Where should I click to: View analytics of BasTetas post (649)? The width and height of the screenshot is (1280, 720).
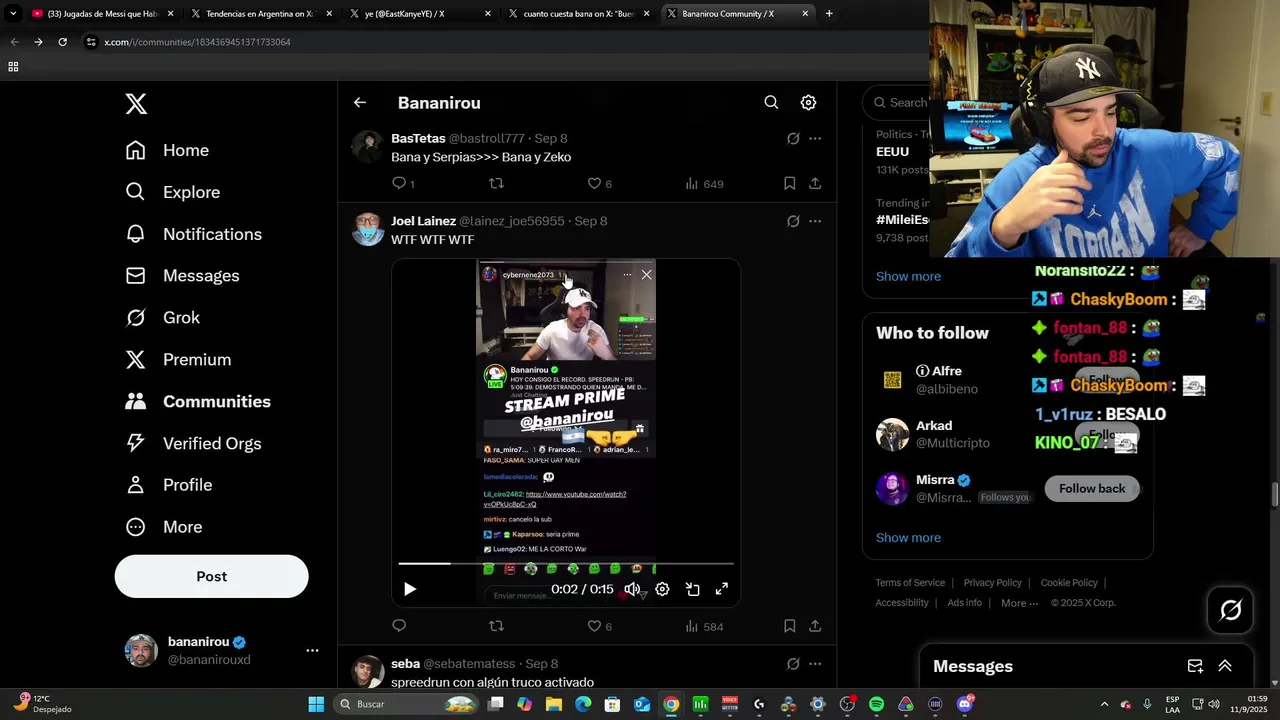(704, 184)
